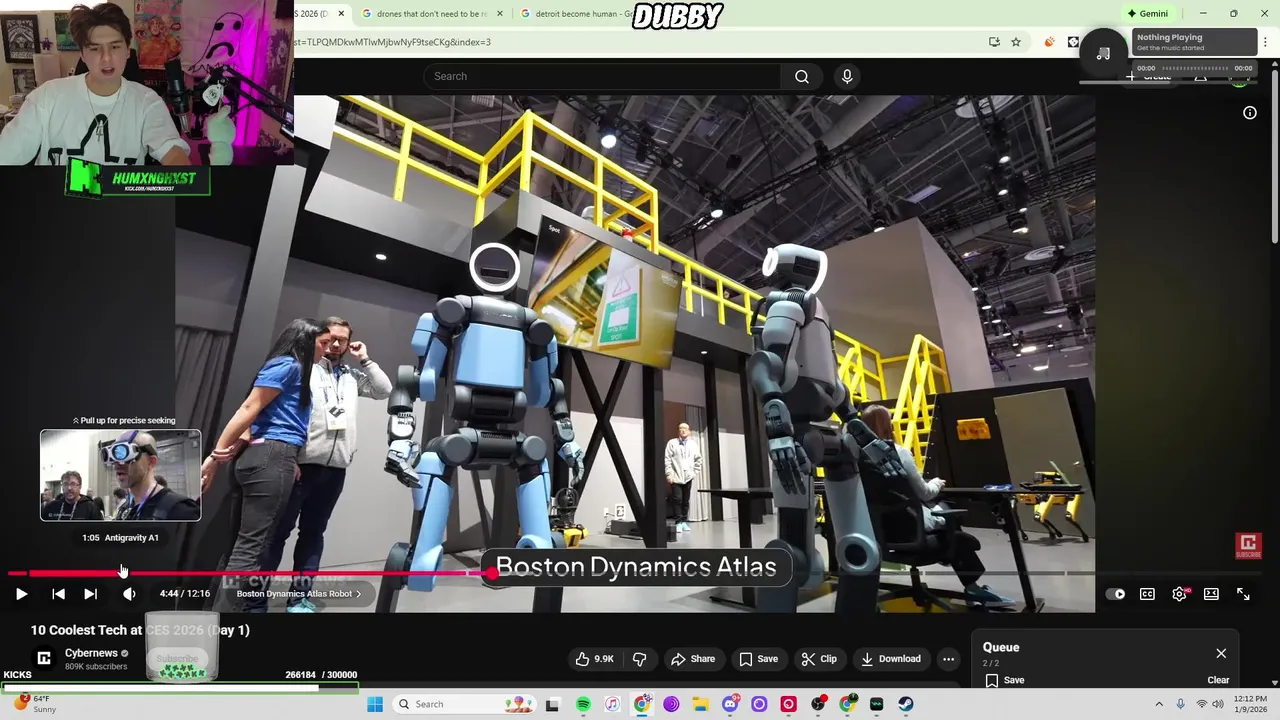1280x720 pixels.
Task: Click the Antigravity A1 seek preview thumbnail
Action: coord(120,475)
